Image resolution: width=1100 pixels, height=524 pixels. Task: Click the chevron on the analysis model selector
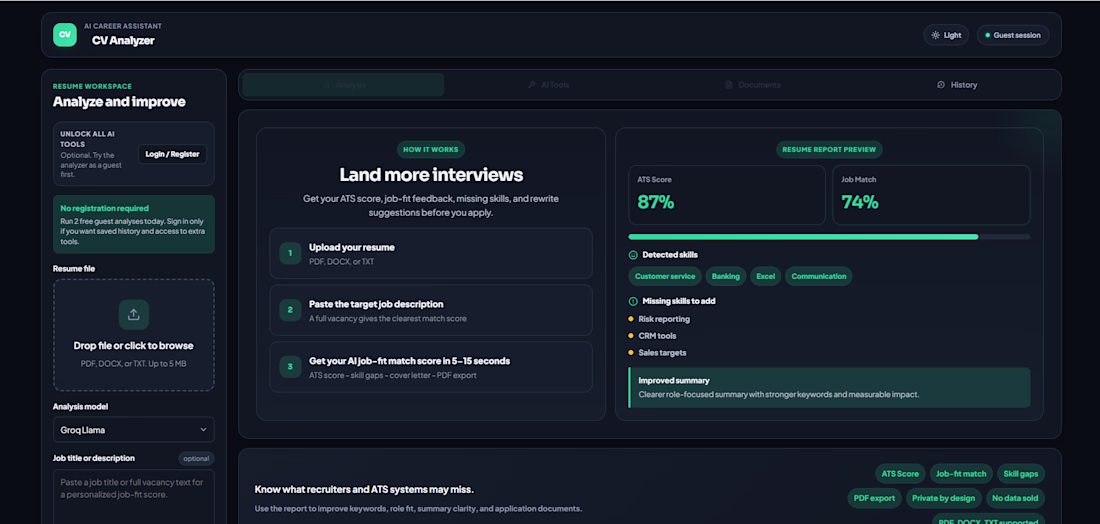(x=203, y=429)
